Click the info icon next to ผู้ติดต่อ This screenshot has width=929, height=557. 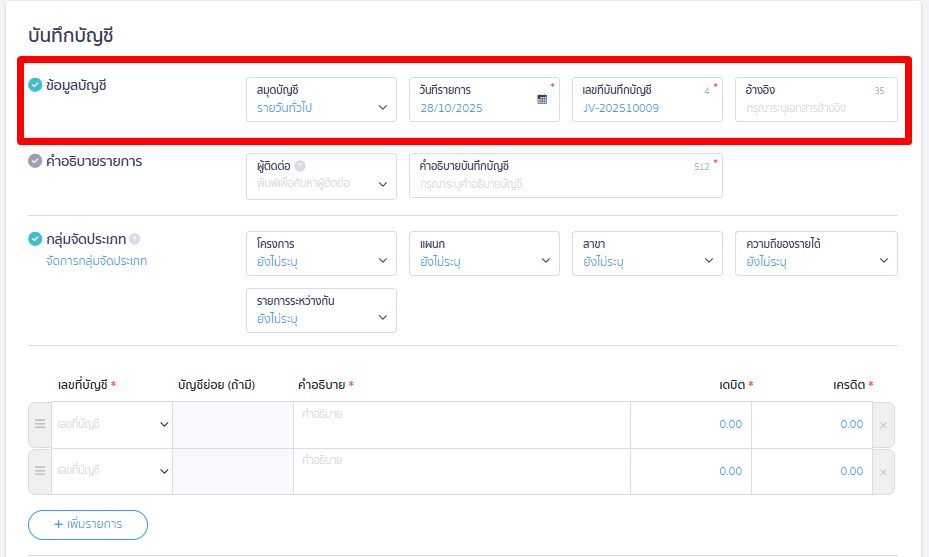[300, 166]
